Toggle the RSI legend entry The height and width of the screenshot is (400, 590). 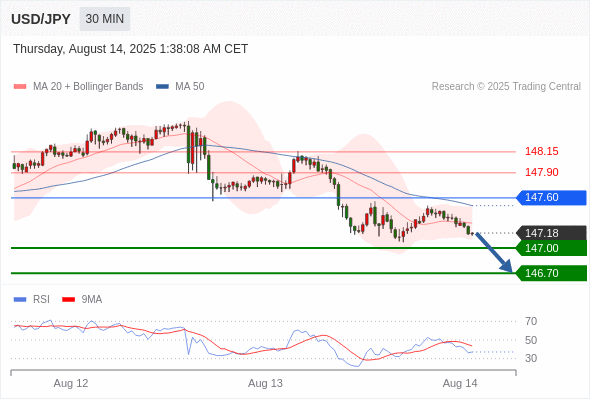(x=32, y=300)
